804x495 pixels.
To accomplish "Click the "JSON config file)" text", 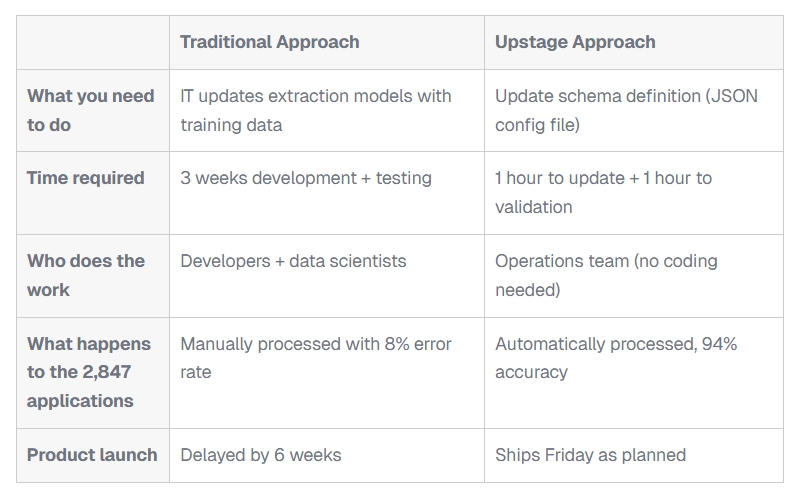I will click(x=537, y=125).
